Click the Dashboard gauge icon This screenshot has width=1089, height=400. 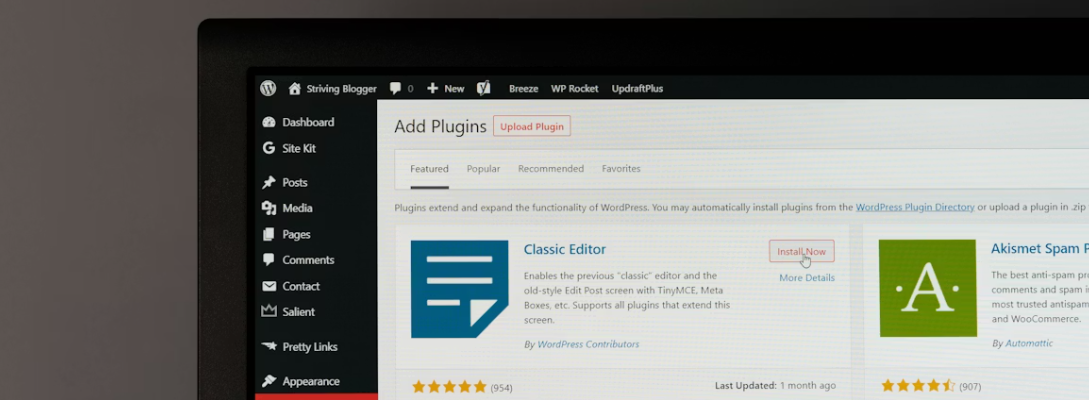[x=269, y=122]
